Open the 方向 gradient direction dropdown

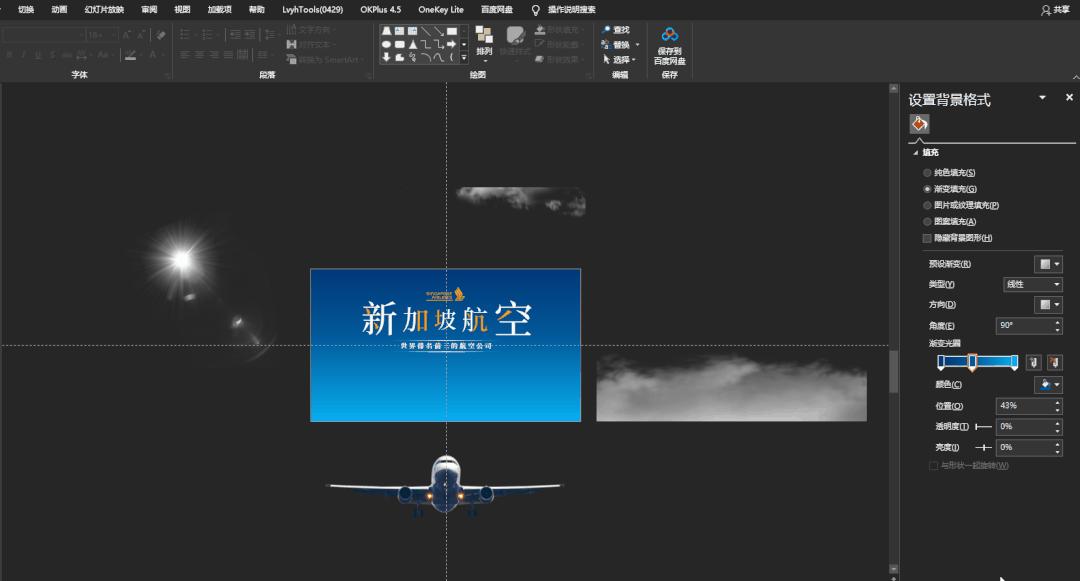pyautogui.click(x=1046, y=304)
